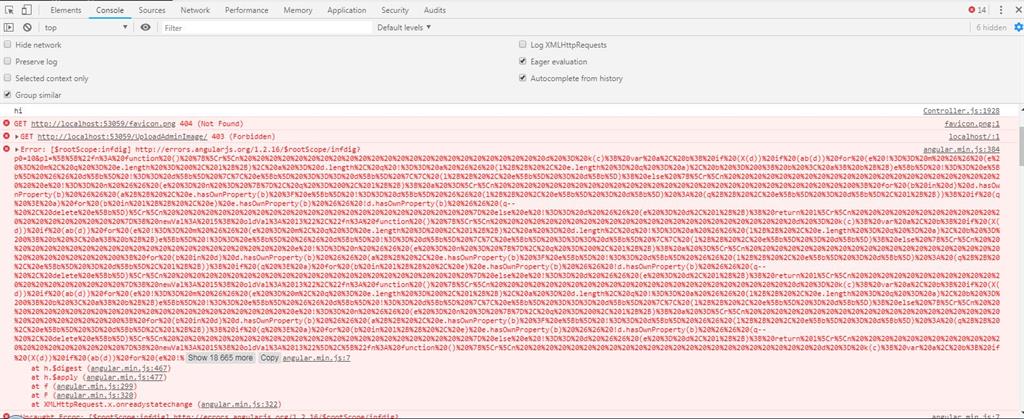
Task: Expand the UploadAdminImage 403 error entry
Action: pyautogui.click(x=16, y=136)
